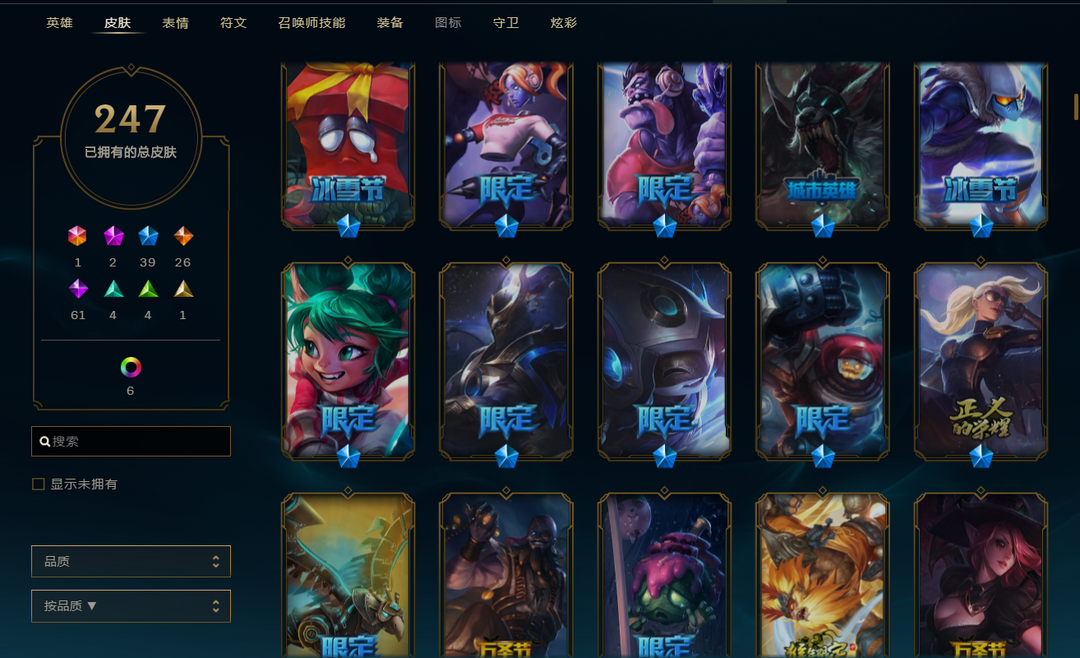This screenshot has width=1080, height=658.
Task: Select the red gift box 冰雪节 skin card
Action: click(x=348, y=145)
